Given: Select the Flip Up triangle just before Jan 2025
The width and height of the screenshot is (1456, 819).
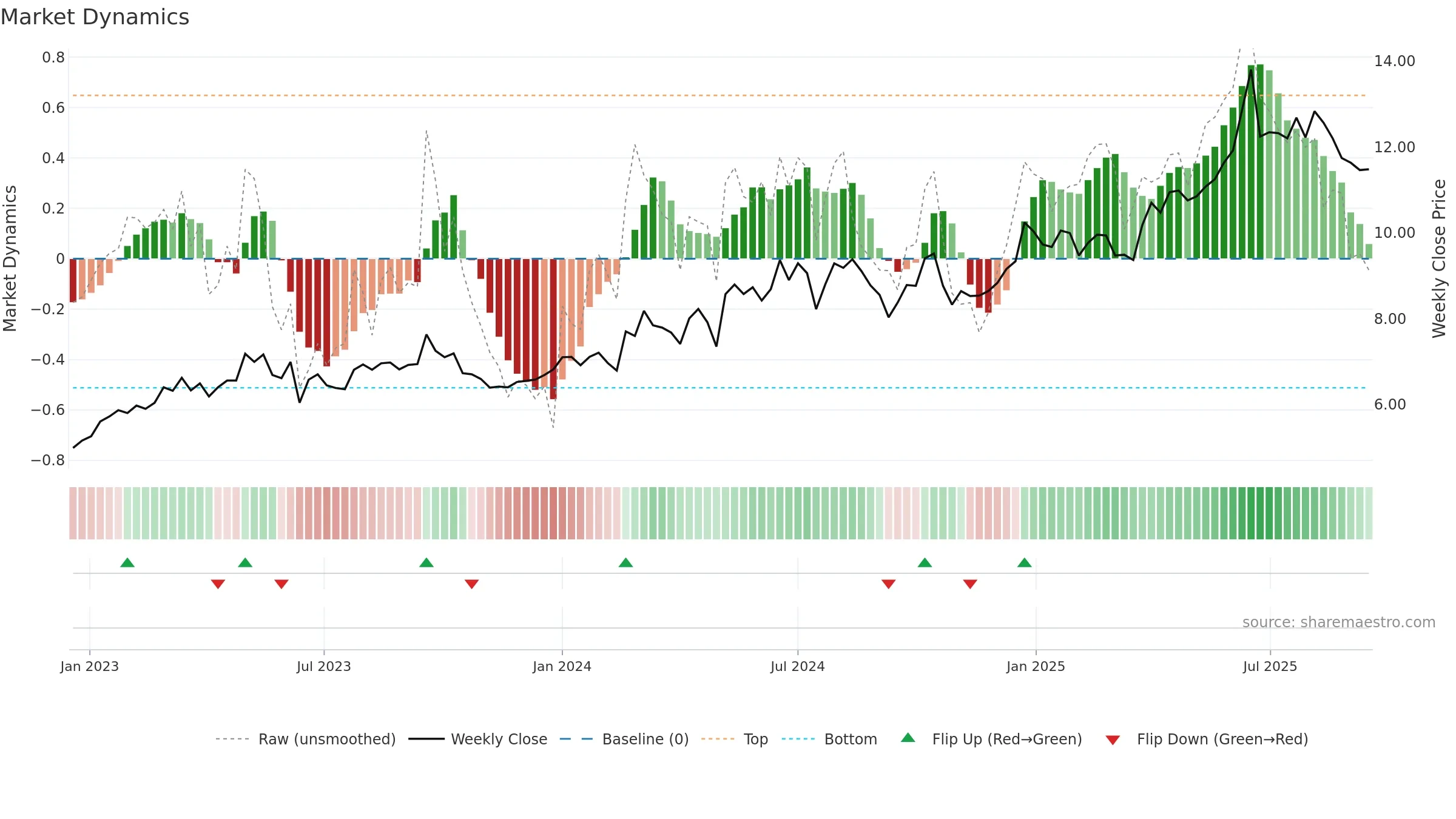Looking at the screenshot, I should (1025, 563).
